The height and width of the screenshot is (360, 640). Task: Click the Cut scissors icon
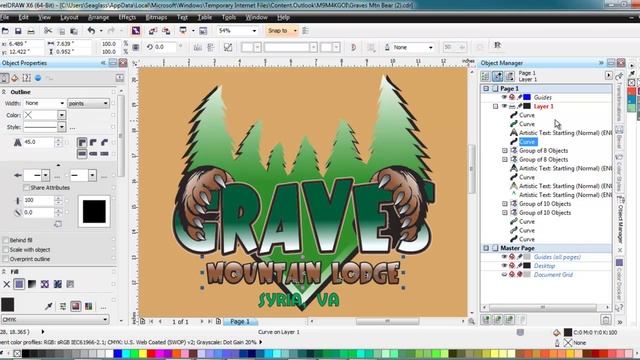click(48, 31)
